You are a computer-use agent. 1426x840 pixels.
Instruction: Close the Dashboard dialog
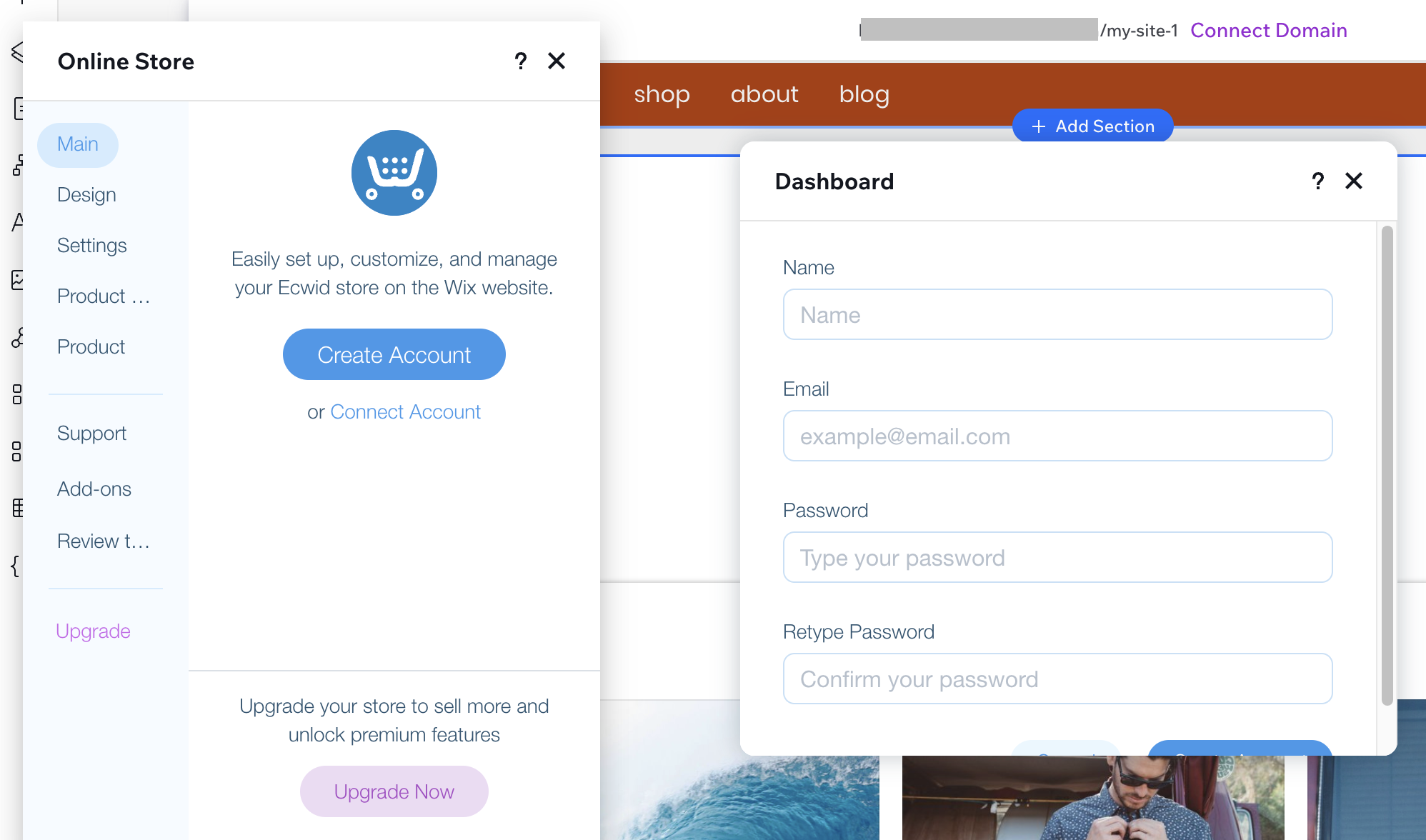1354,181
